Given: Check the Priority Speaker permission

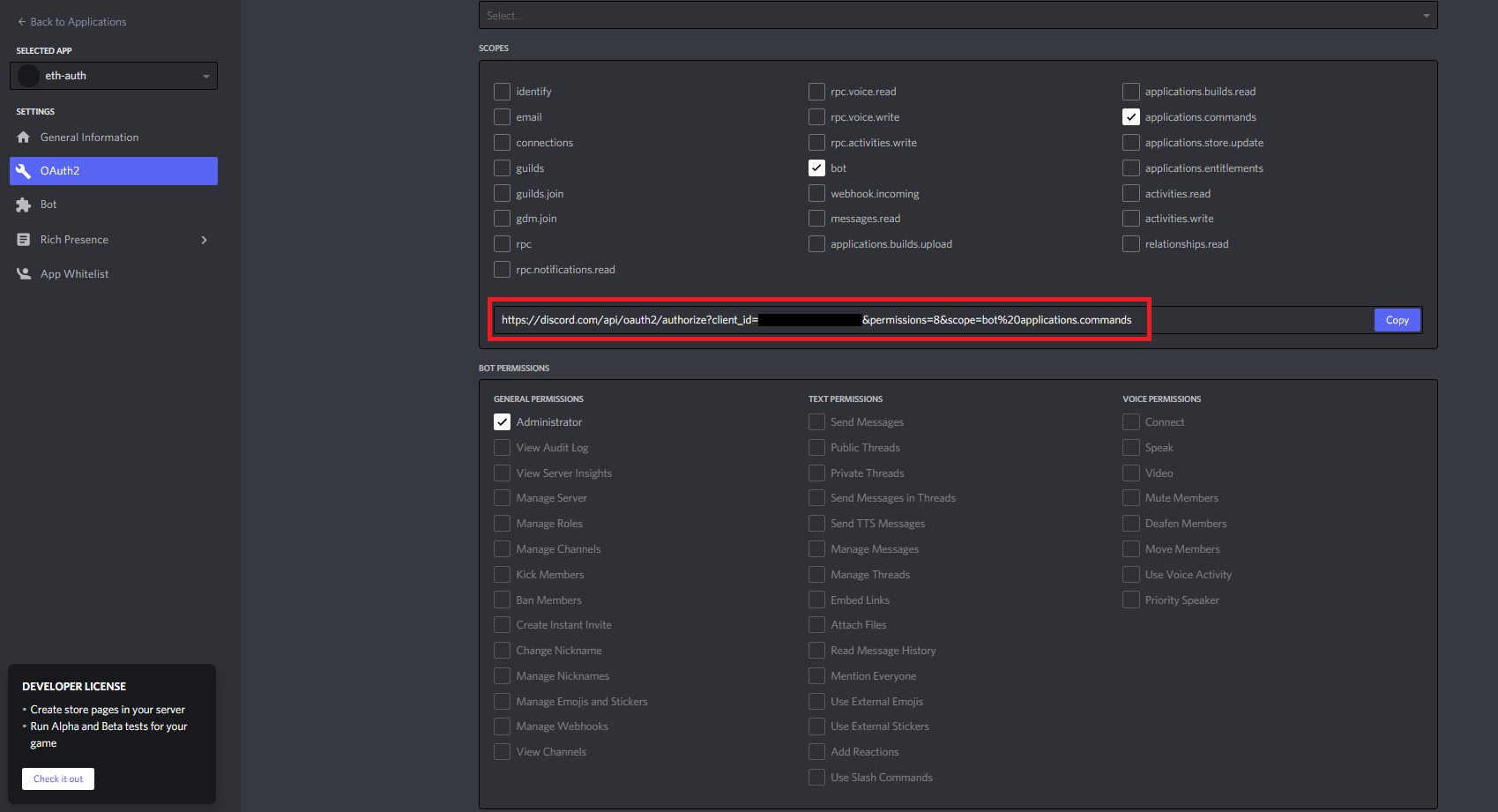Looking at the screenshot, I should 1130,600.
